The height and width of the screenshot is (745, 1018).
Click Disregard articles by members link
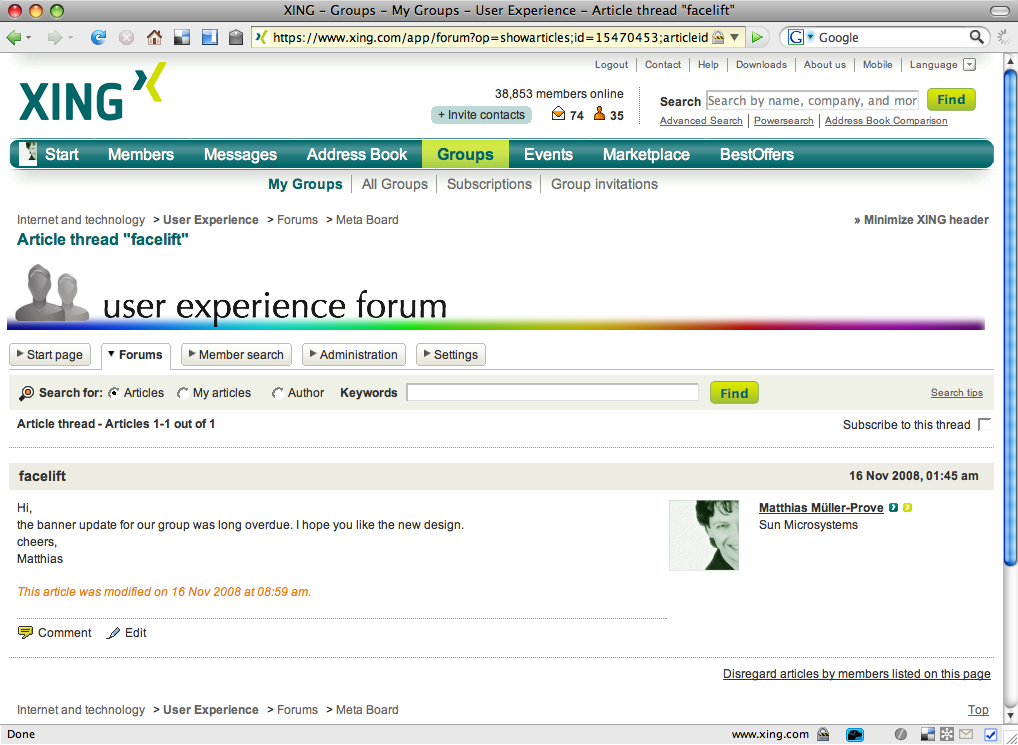click(857, 674)
